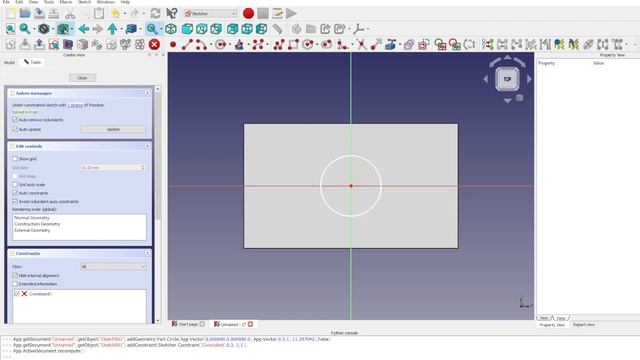Image resolution: width=640 pixels, height=360 pixels.
Task: Close the Unnamed document tab
Action: 251,324
